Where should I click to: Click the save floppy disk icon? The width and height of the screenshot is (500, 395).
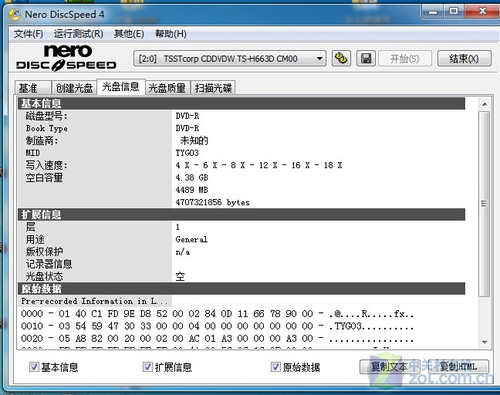(366, 59)
